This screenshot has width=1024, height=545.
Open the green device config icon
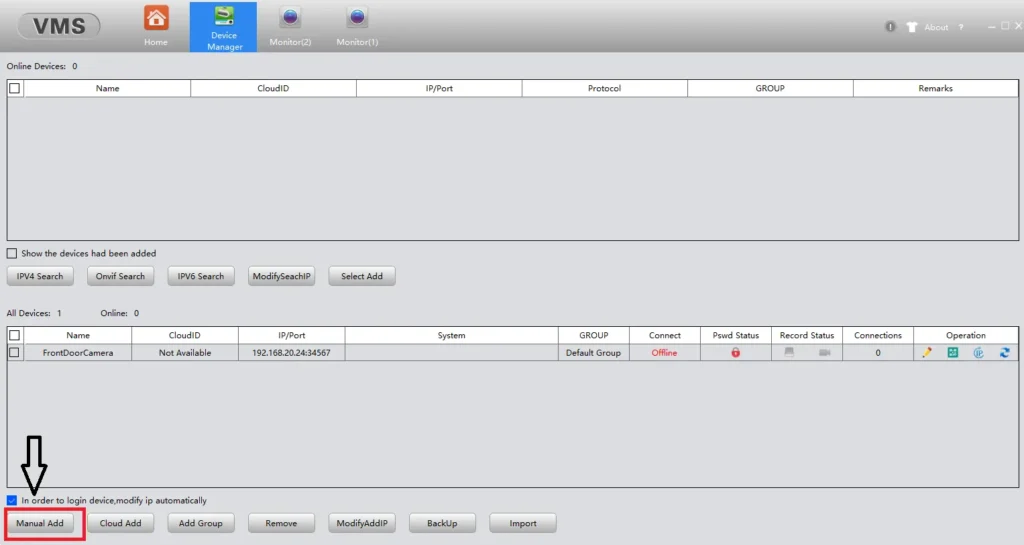953,352
